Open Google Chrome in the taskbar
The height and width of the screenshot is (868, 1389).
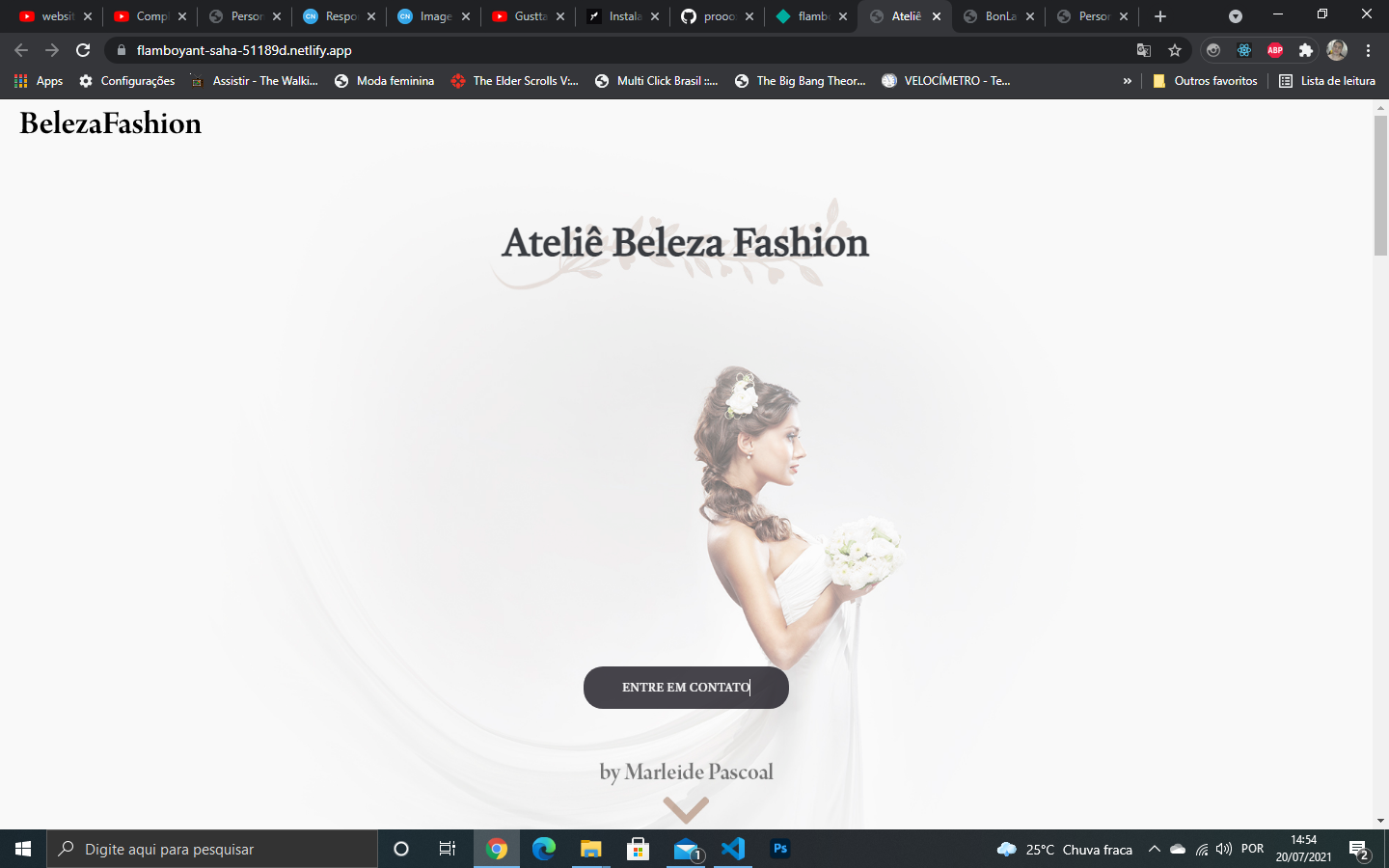pos(497,849)
